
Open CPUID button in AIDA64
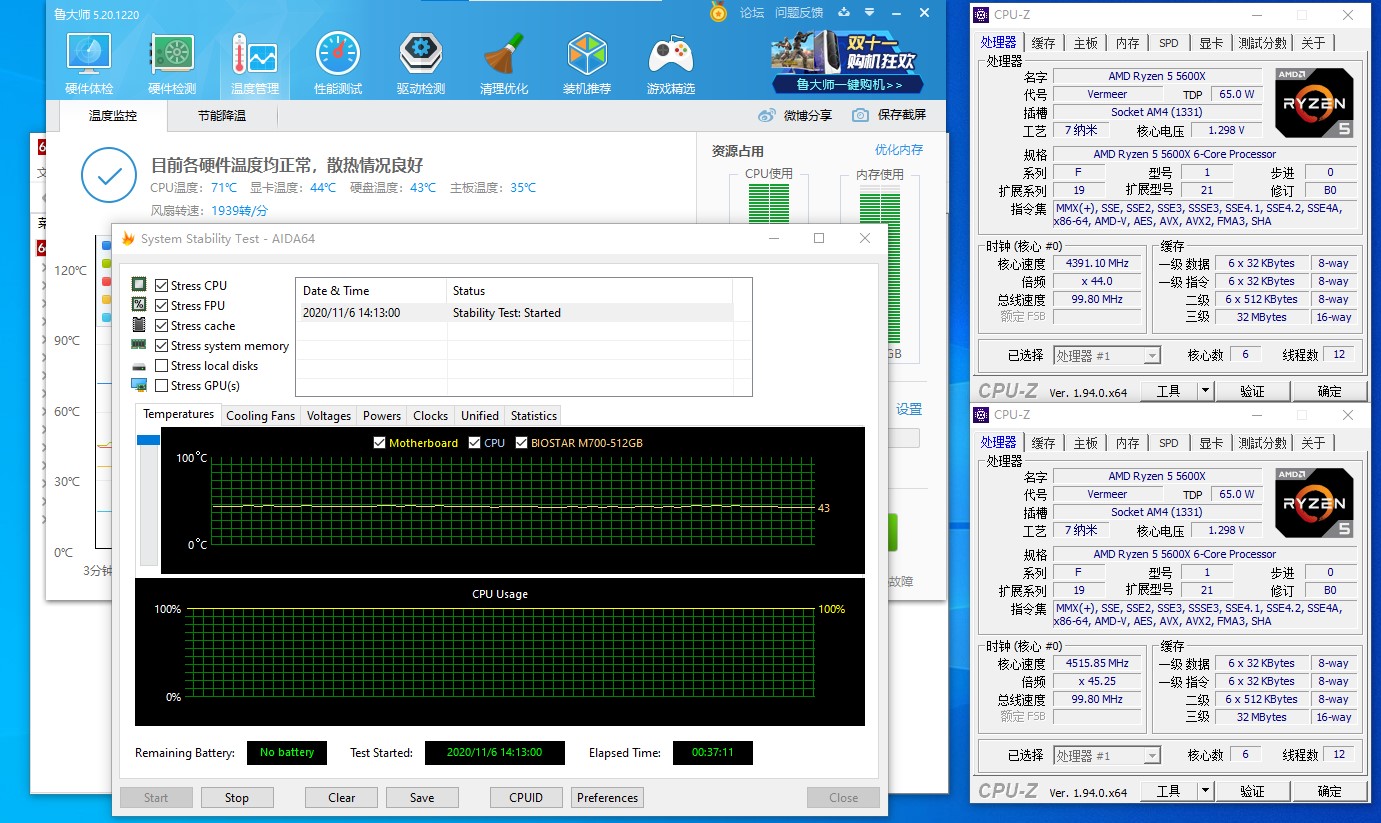pos(526,798)
